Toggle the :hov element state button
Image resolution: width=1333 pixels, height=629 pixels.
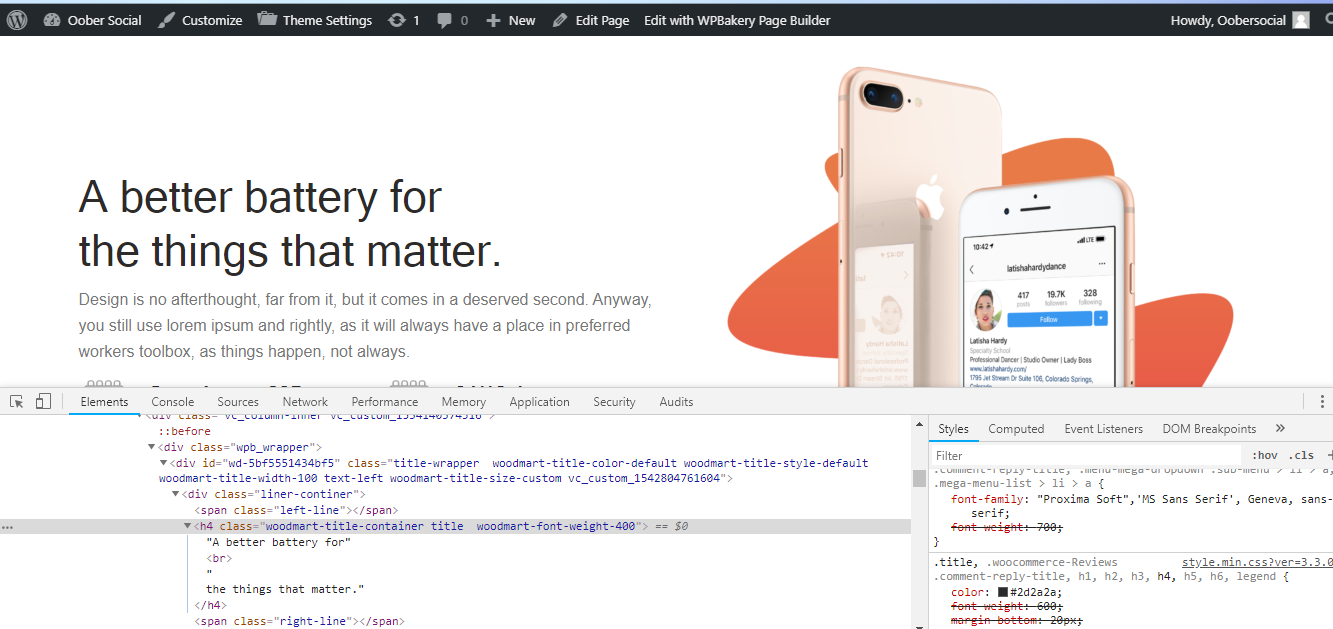pos(1264,455)
